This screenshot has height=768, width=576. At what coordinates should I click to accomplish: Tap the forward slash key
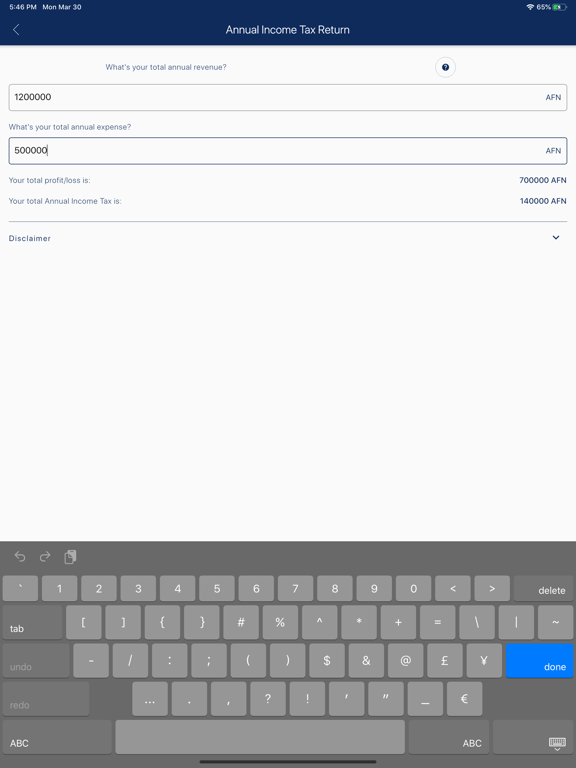130,661
